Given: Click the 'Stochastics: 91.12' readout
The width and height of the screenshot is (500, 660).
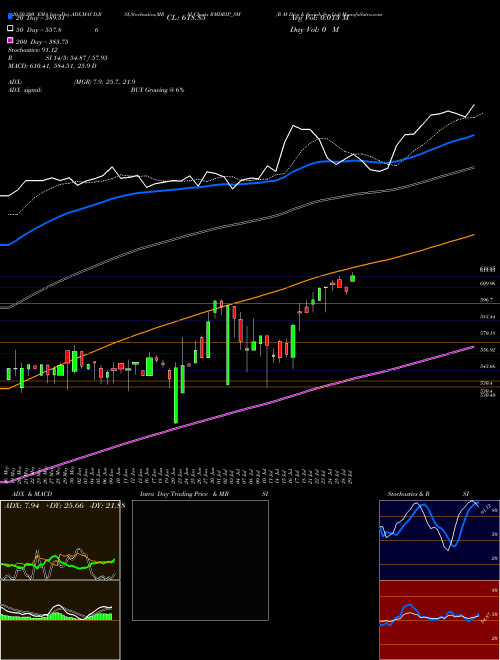Looking at the screenshot, I should click(33, 50).
